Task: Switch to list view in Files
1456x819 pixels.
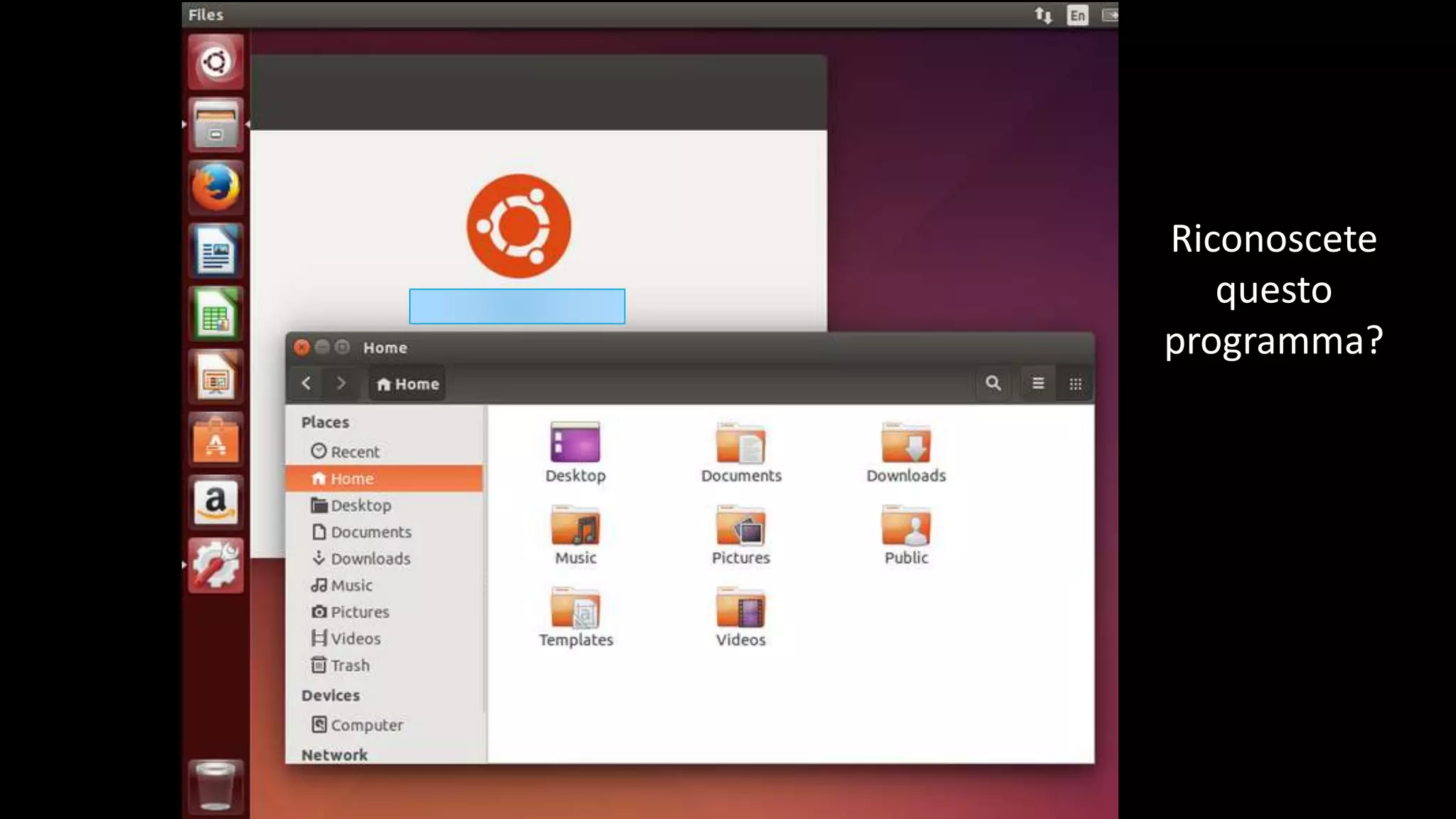Action: [1038, 384]
